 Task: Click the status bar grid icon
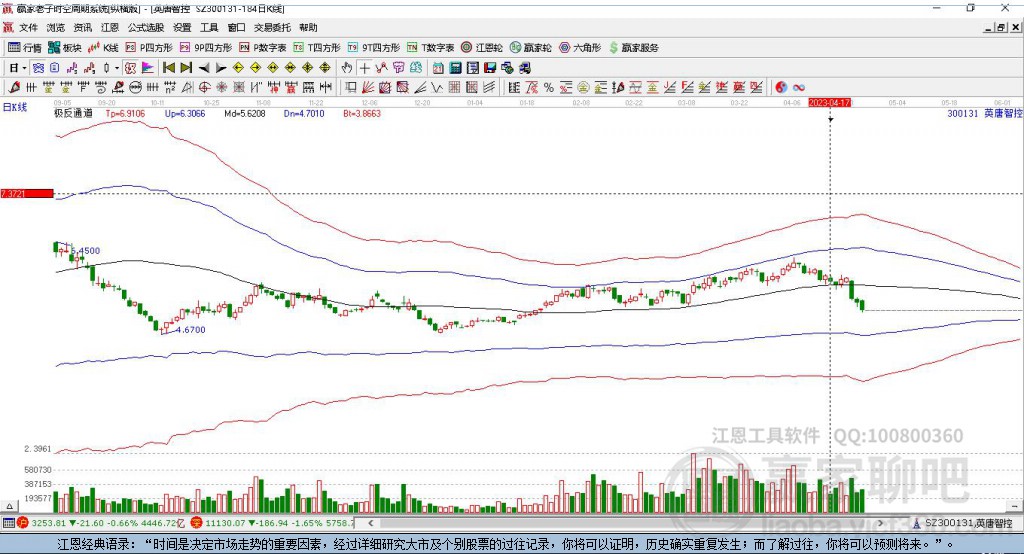(8, 523)
